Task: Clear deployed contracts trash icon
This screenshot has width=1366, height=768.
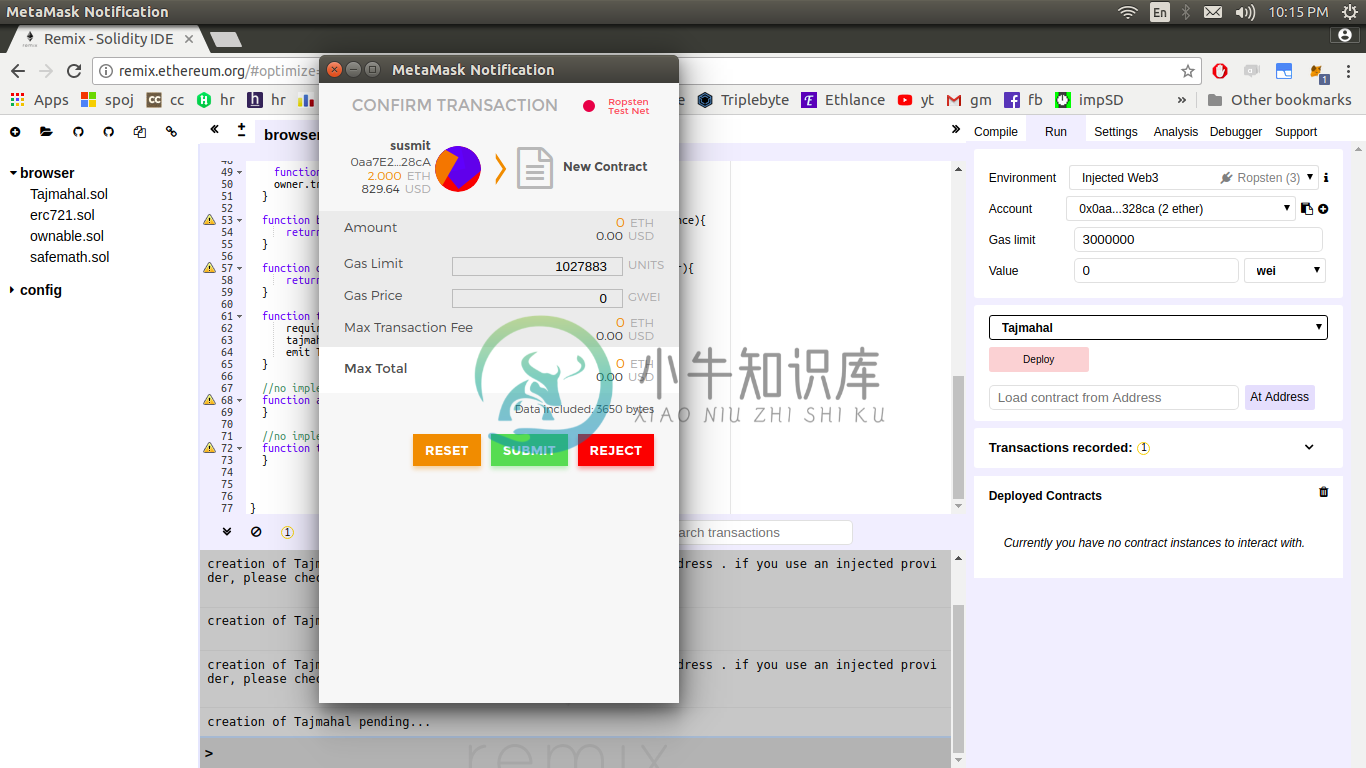Action: [x=1324, y=492]
